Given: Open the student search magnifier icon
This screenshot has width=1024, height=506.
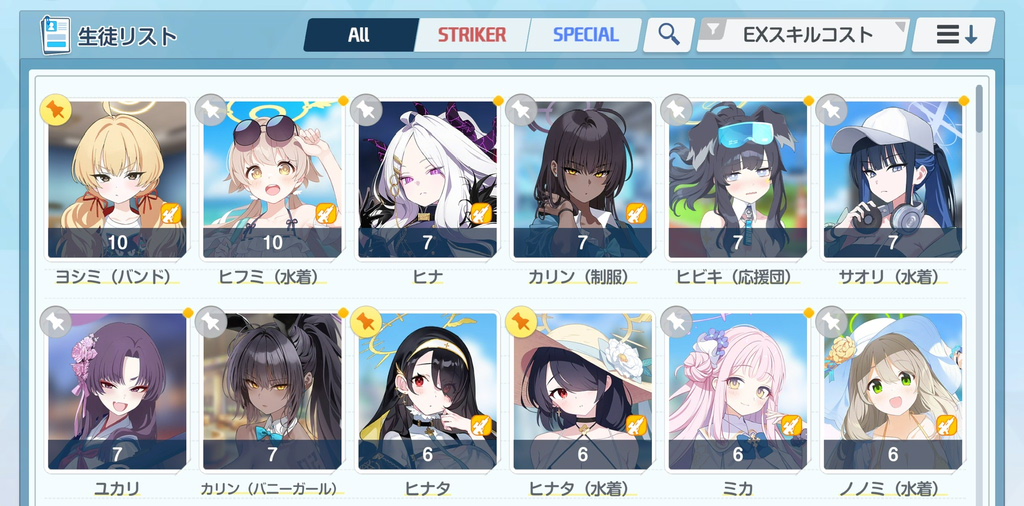Looking at the screenshot, I should (669, 34).
